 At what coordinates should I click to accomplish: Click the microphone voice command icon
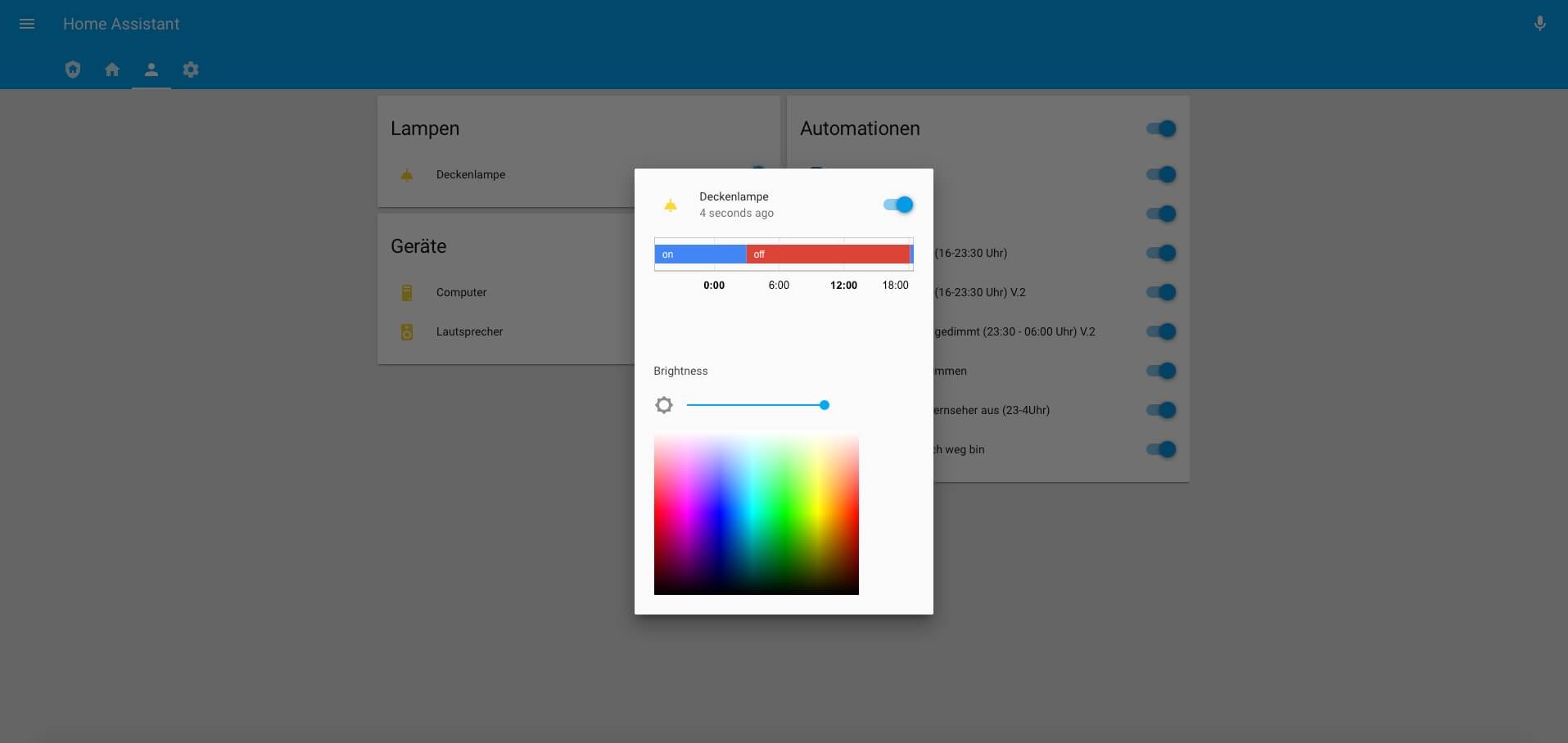tap(1539, 24)
